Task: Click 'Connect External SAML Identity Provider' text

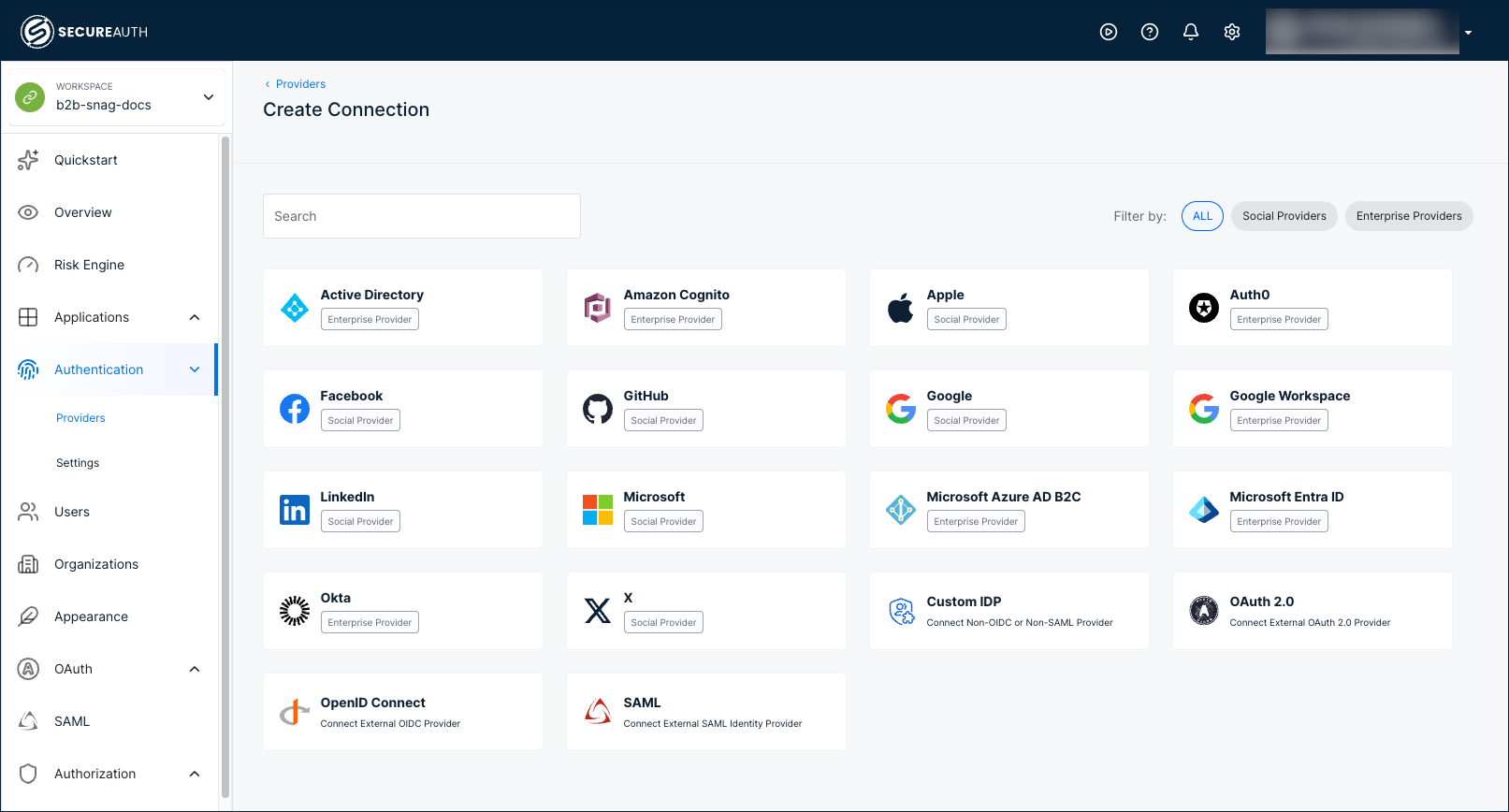Action: click(x=713, y=724)
